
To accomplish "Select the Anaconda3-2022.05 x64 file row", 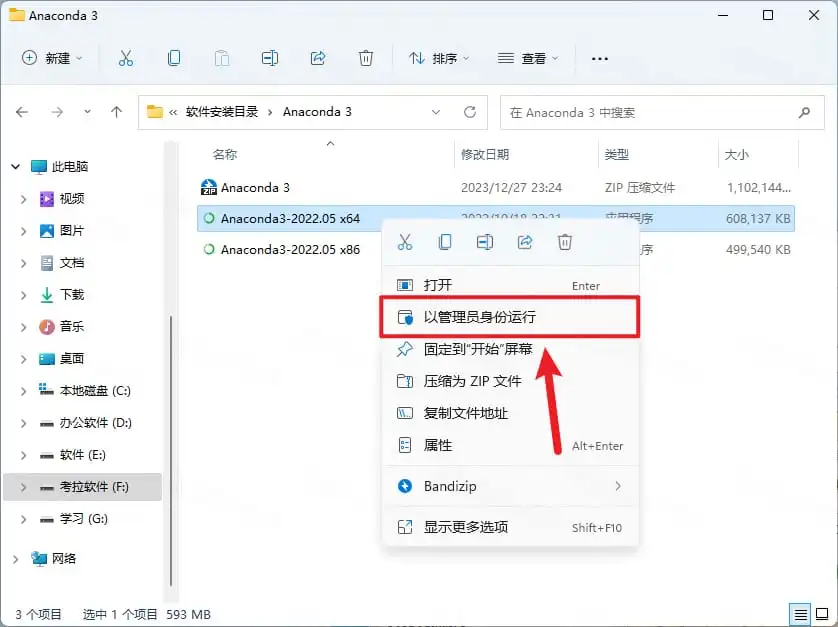I will (x=495, y=218).
